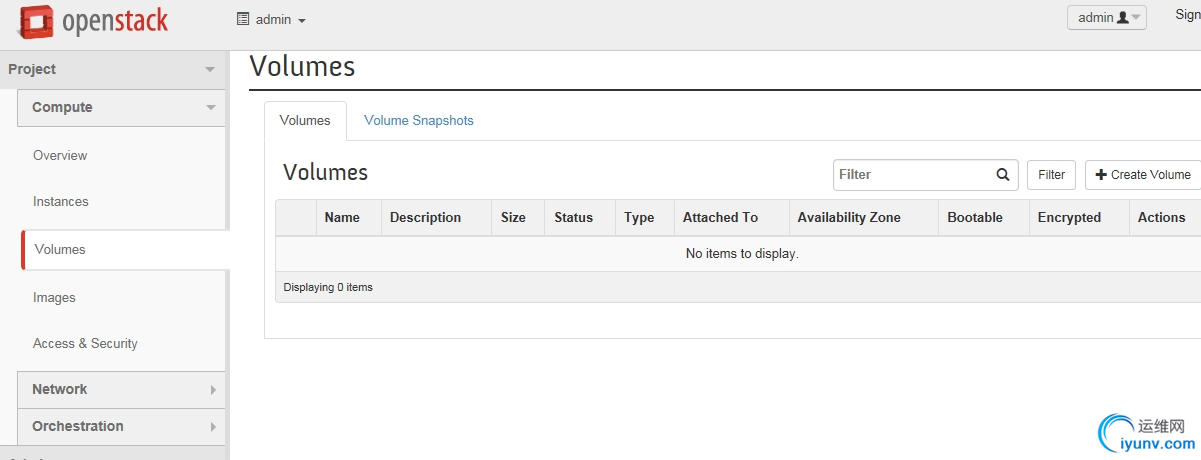Viewport: 1201px width, 460px height.
Task: Open Overview in the sidebar
Action: pos(60,156)
